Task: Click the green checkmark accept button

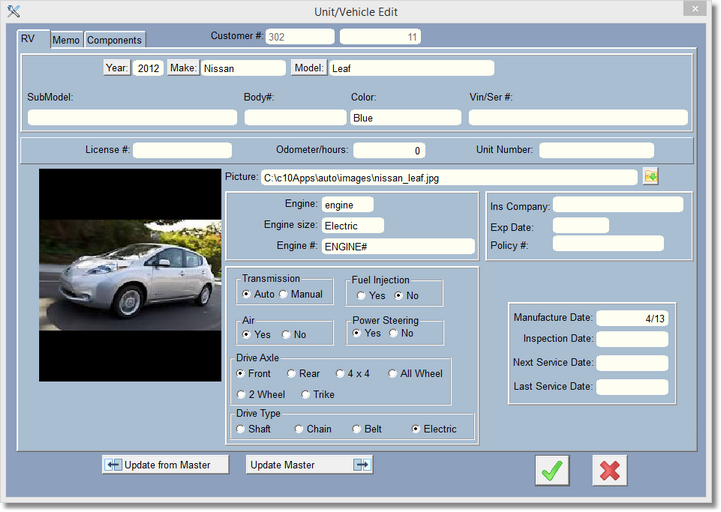Action: point(552,470)
